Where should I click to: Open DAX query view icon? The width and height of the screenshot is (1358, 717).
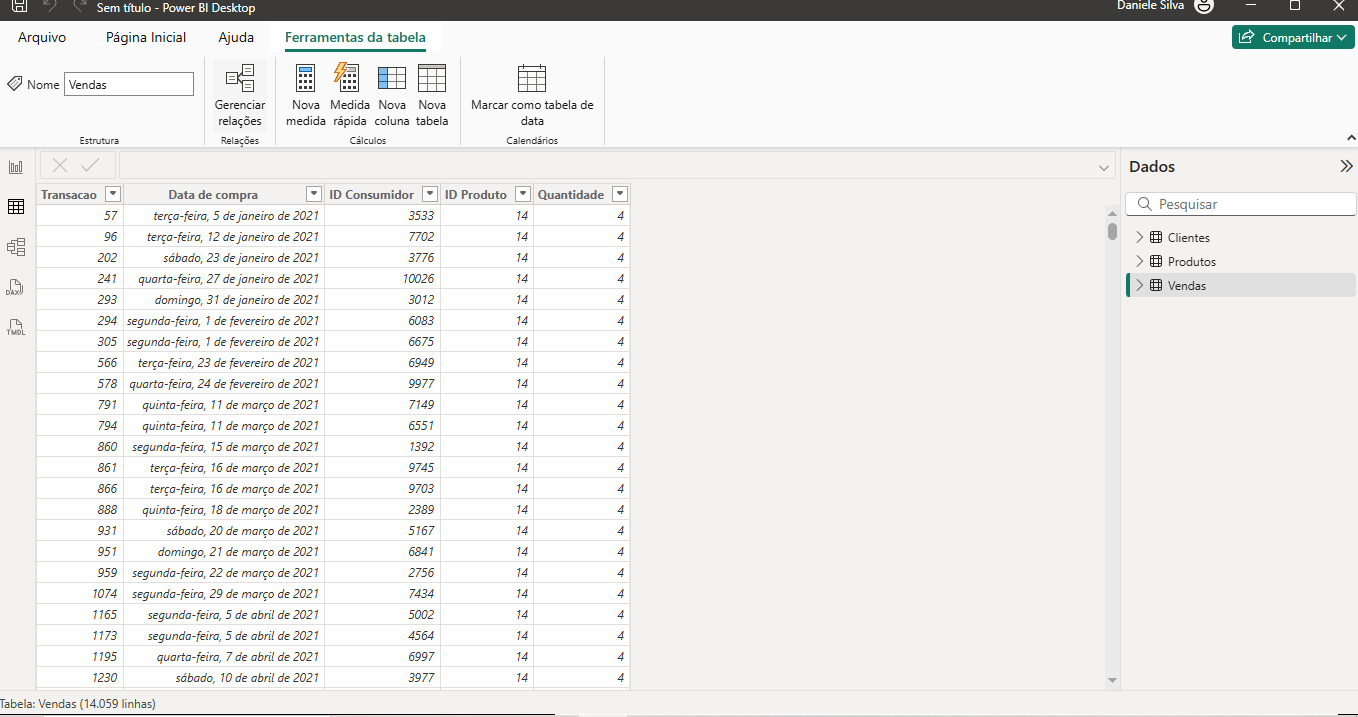16,287
